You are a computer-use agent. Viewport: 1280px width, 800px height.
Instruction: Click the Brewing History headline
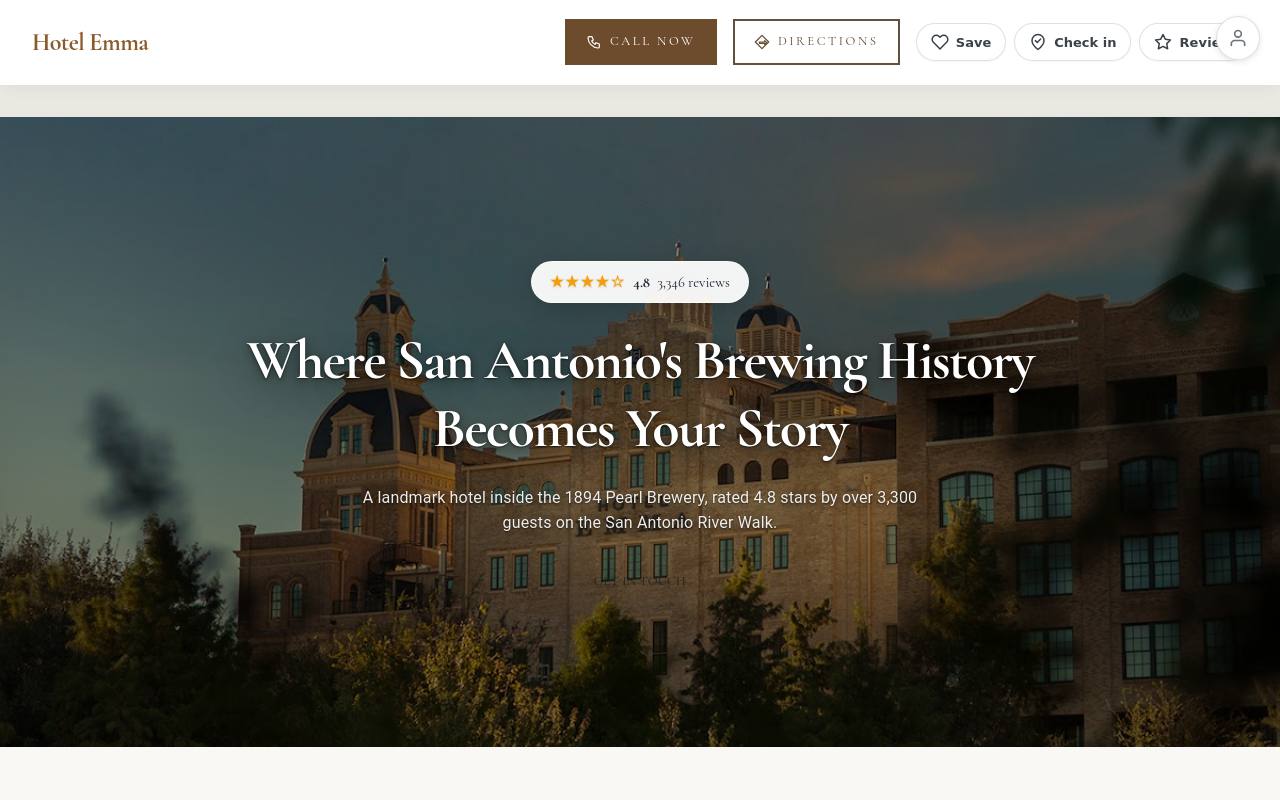click(640, 395)
